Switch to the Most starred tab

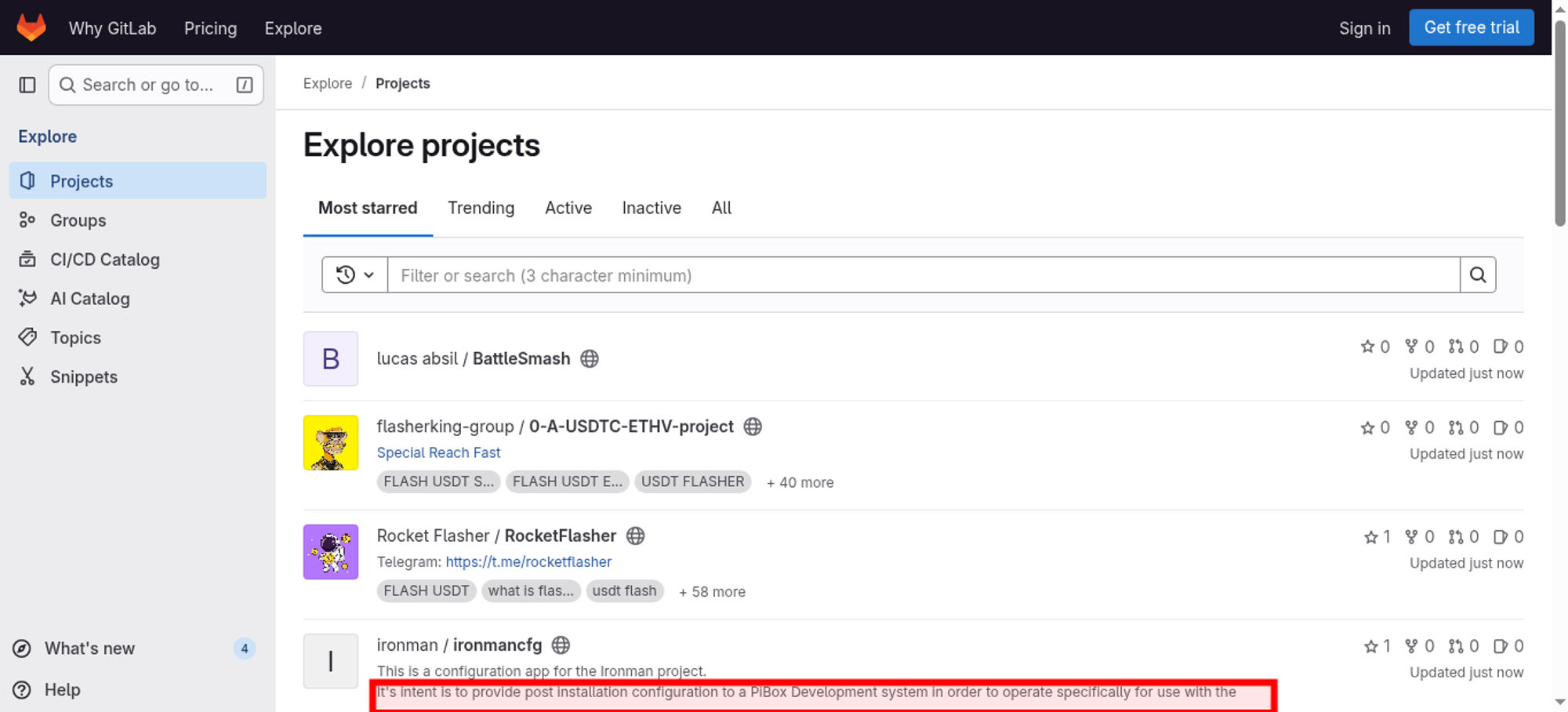click(x=368, y=209)
